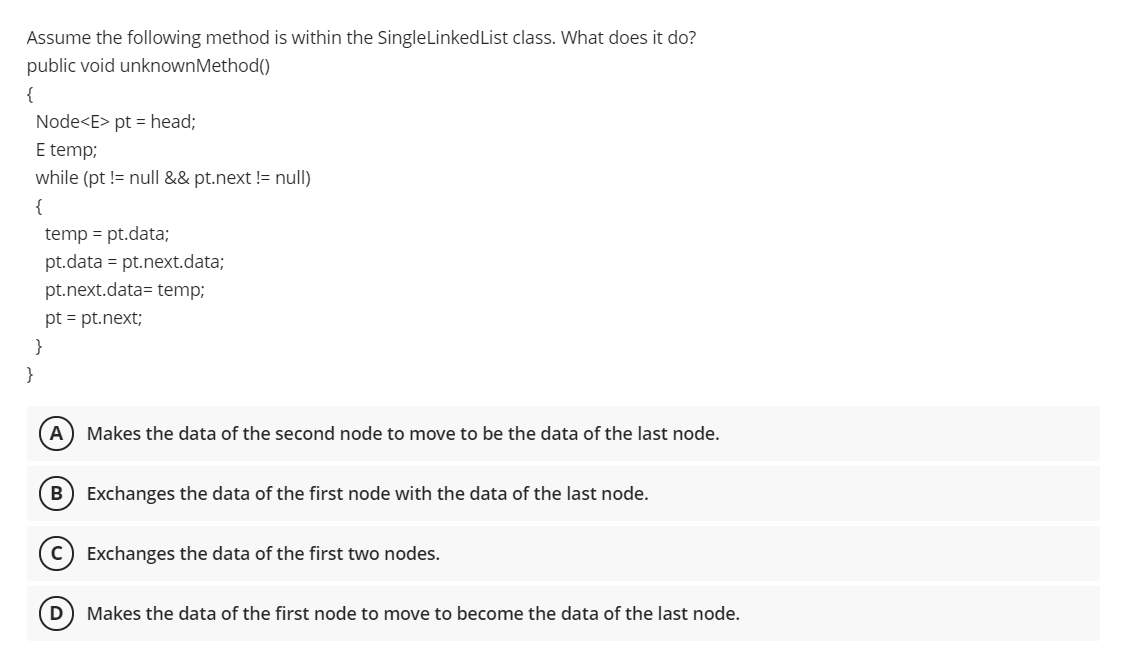Viewport: 1125px width, 668px height.
Task: Click the question text about unknownMethod
Action: (360, 37)
